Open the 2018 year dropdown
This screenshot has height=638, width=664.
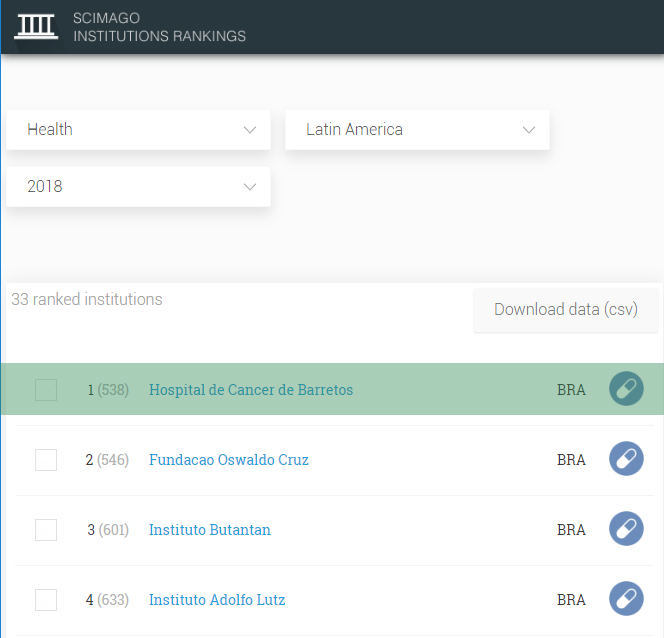[x=138, y=187]
